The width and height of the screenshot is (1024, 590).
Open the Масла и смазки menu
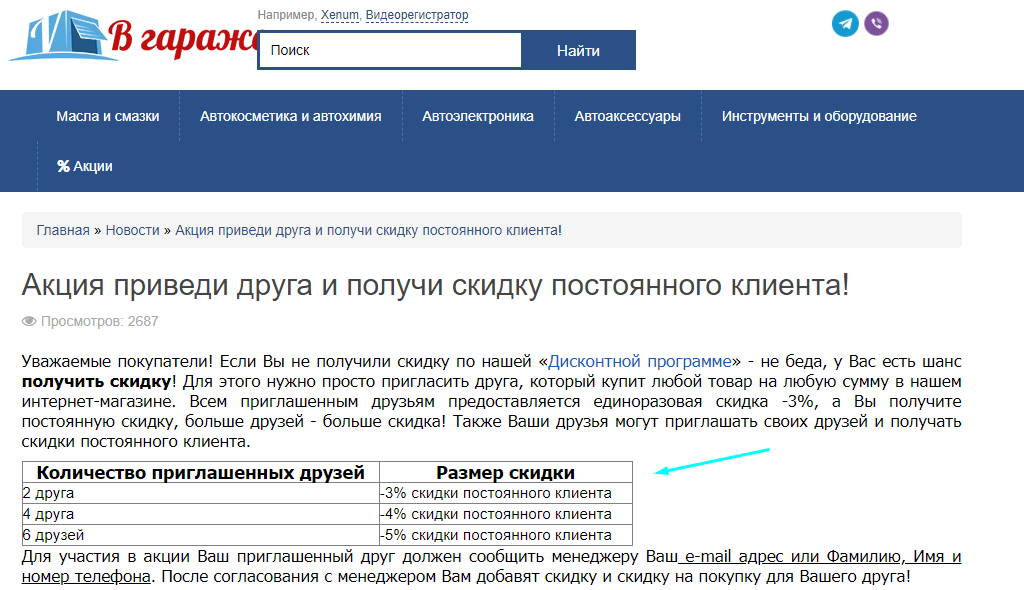[106, 115]
